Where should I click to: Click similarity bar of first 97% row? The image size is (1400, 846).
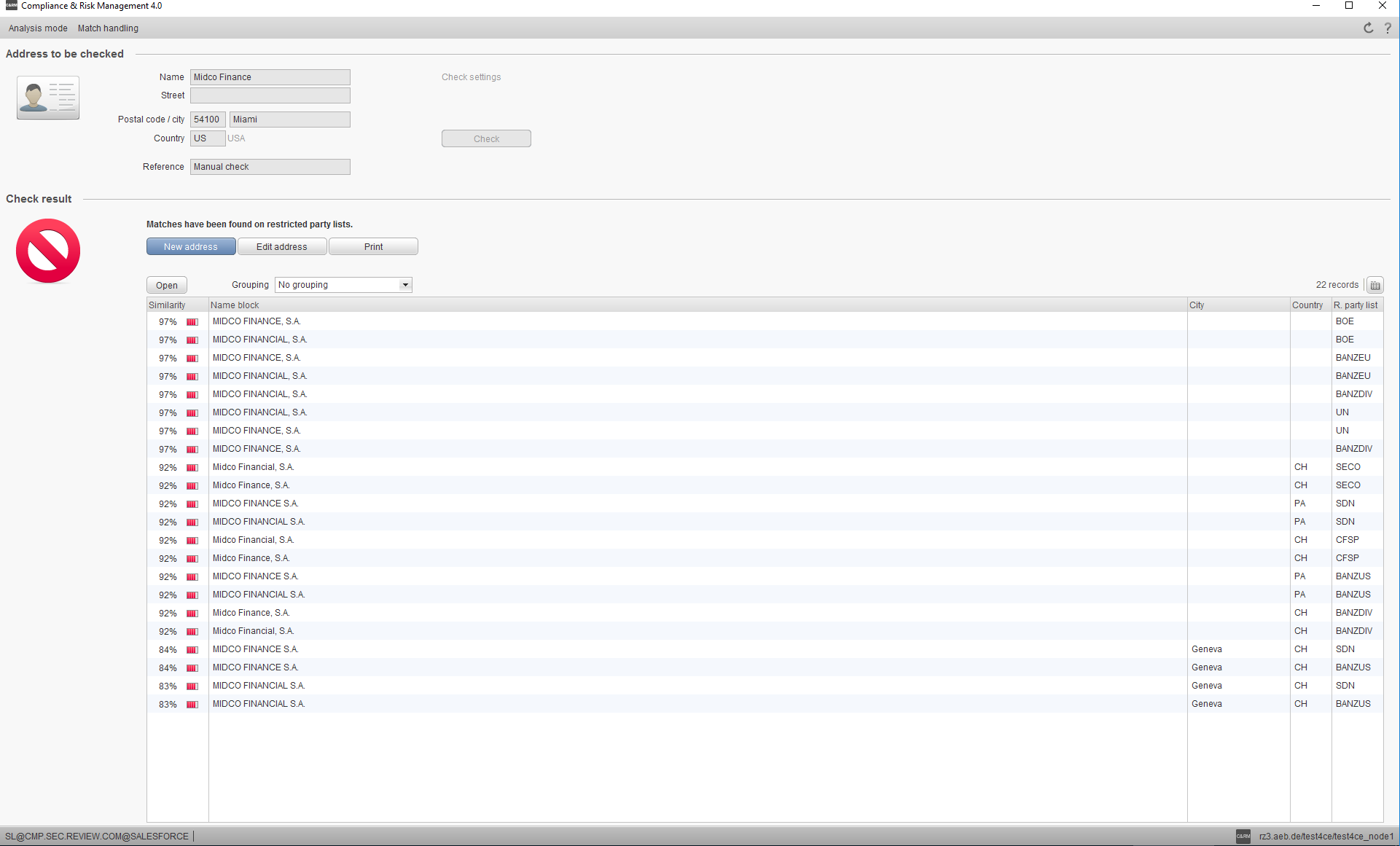pos(192,321)
